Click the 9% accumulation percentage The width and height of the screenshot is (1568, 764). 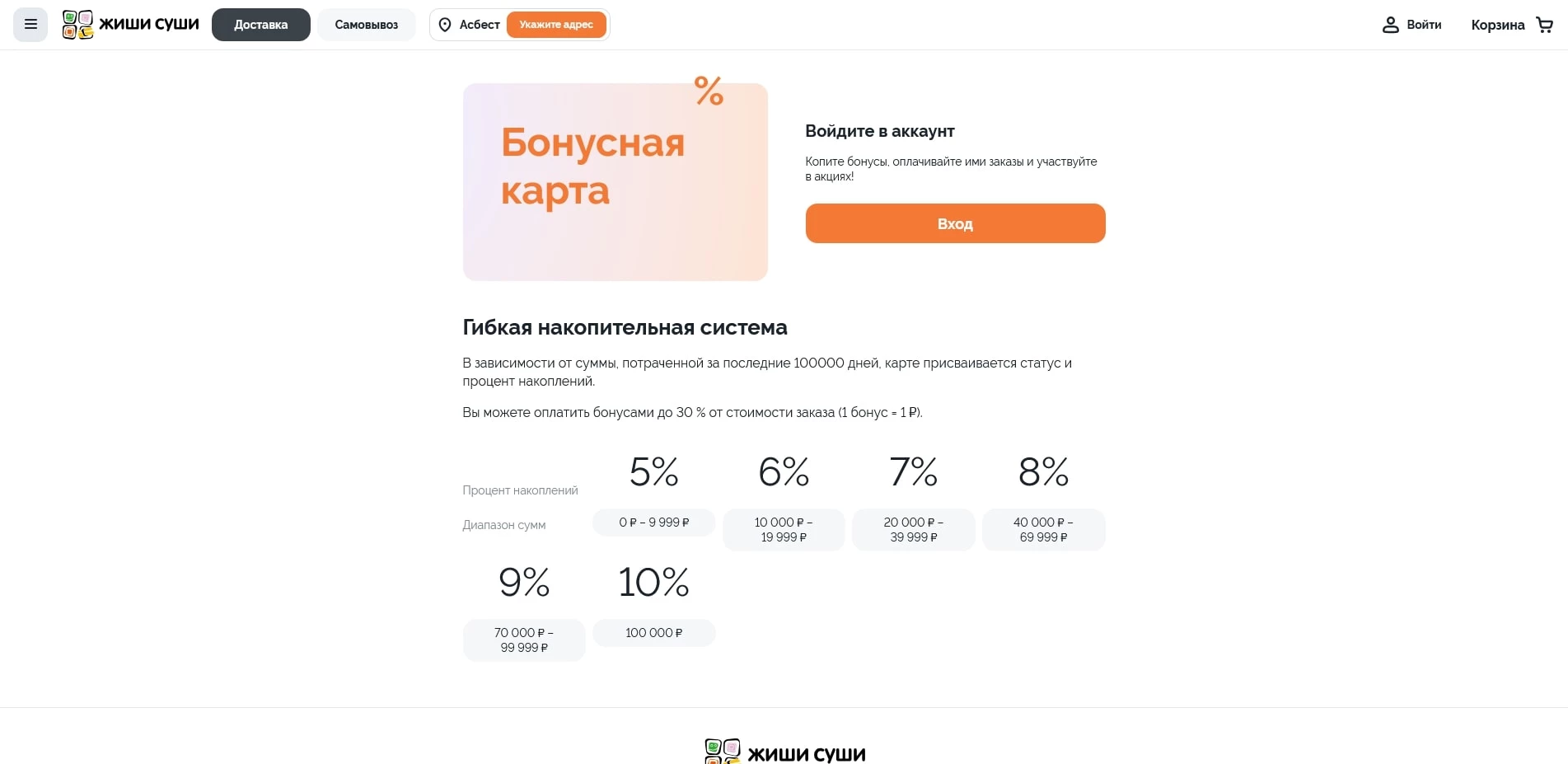pos(524,582)
